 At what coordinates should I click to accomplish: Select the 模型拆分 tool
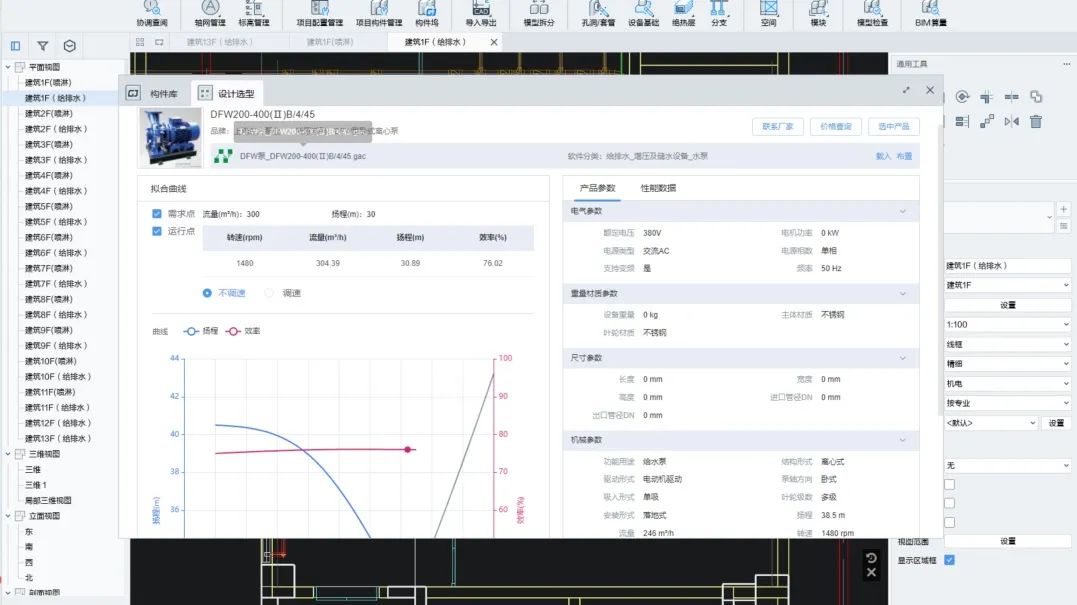click(538, 14)
